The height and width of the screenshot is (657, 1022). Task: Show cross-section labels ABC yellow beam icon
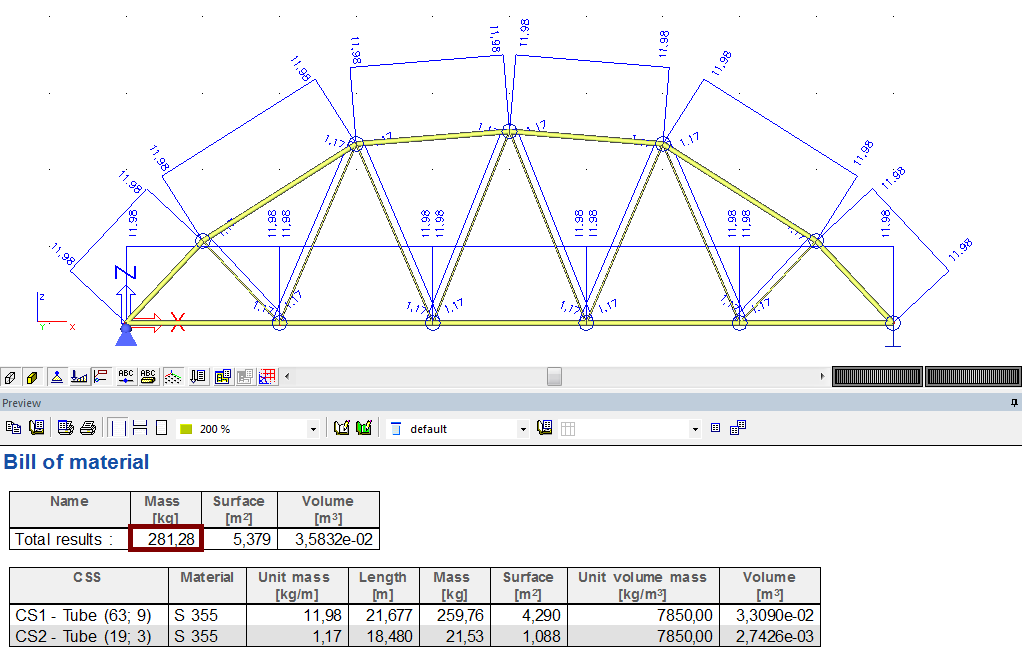tap(149, 377)
